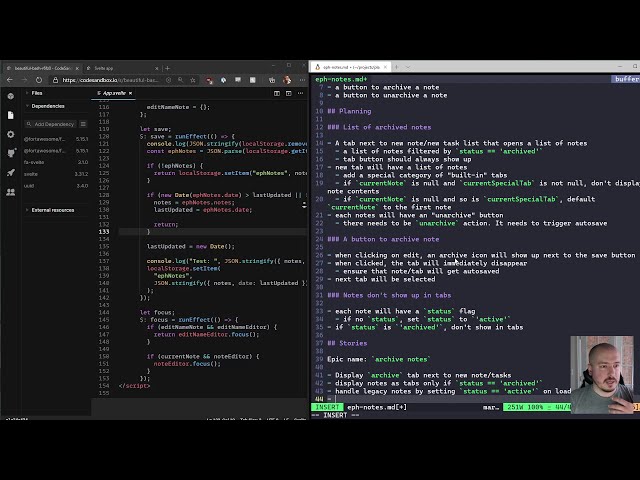Click the 'Epic name: archive notes' line
This screenshot has width=640, height=480.
point(379,359)
